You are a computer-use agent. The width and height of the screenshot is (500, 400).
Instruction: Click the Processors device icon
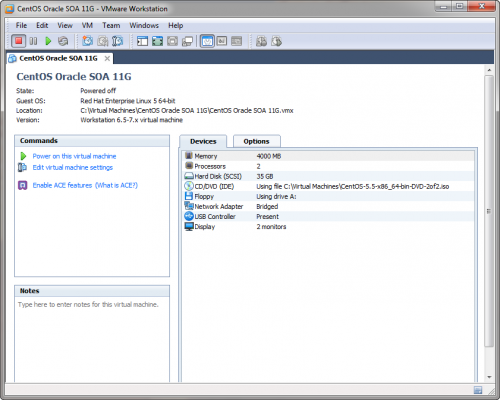[189, 166]
